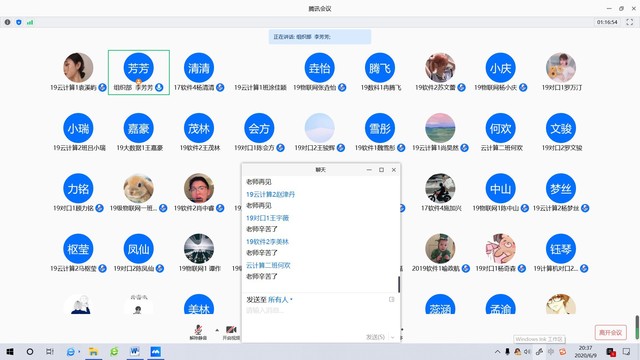Check the green network signal bars icon
This screenshot has width=640, height=360.
[30, 22]
